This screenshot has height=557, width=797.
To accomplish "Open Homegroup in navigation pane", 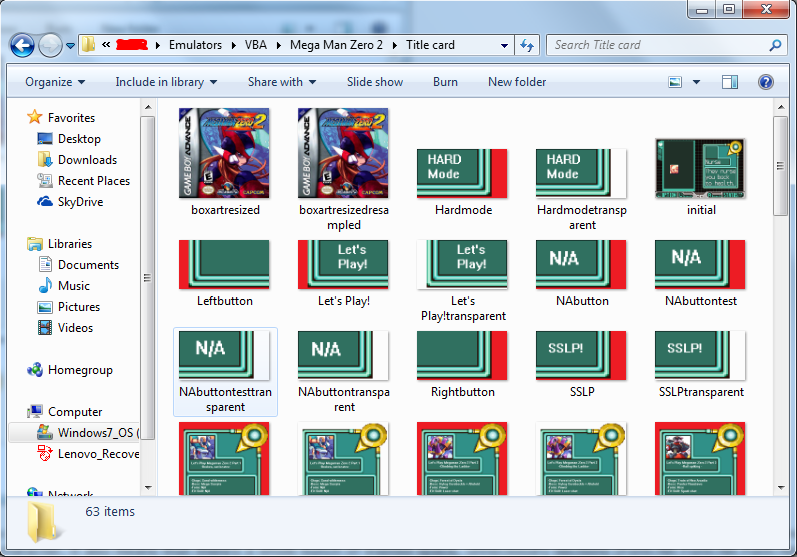I will point(70,369).
